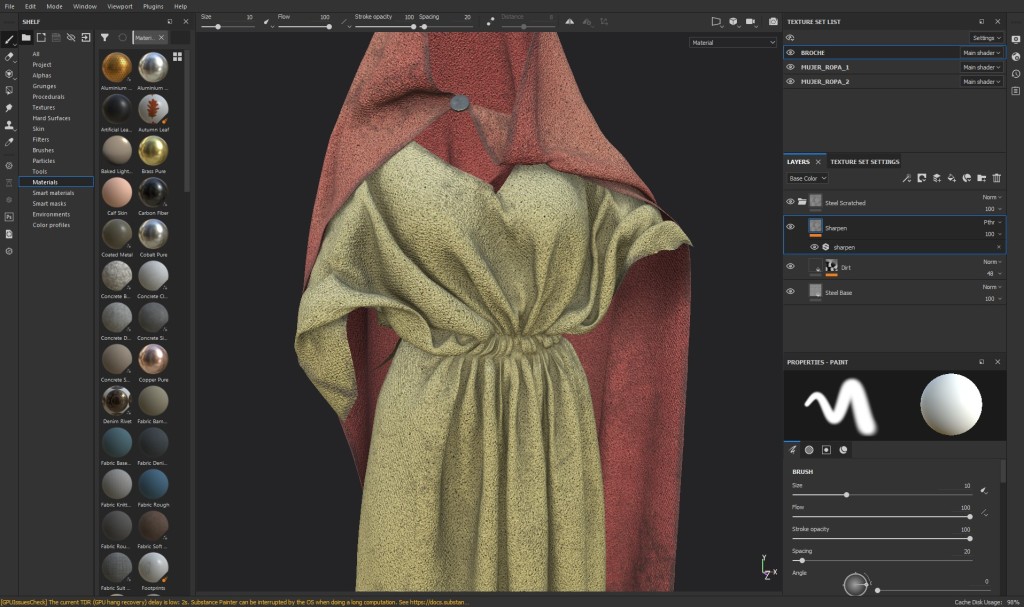
Task: Open the add effect magic wand icon
Action: click(907, 178)
